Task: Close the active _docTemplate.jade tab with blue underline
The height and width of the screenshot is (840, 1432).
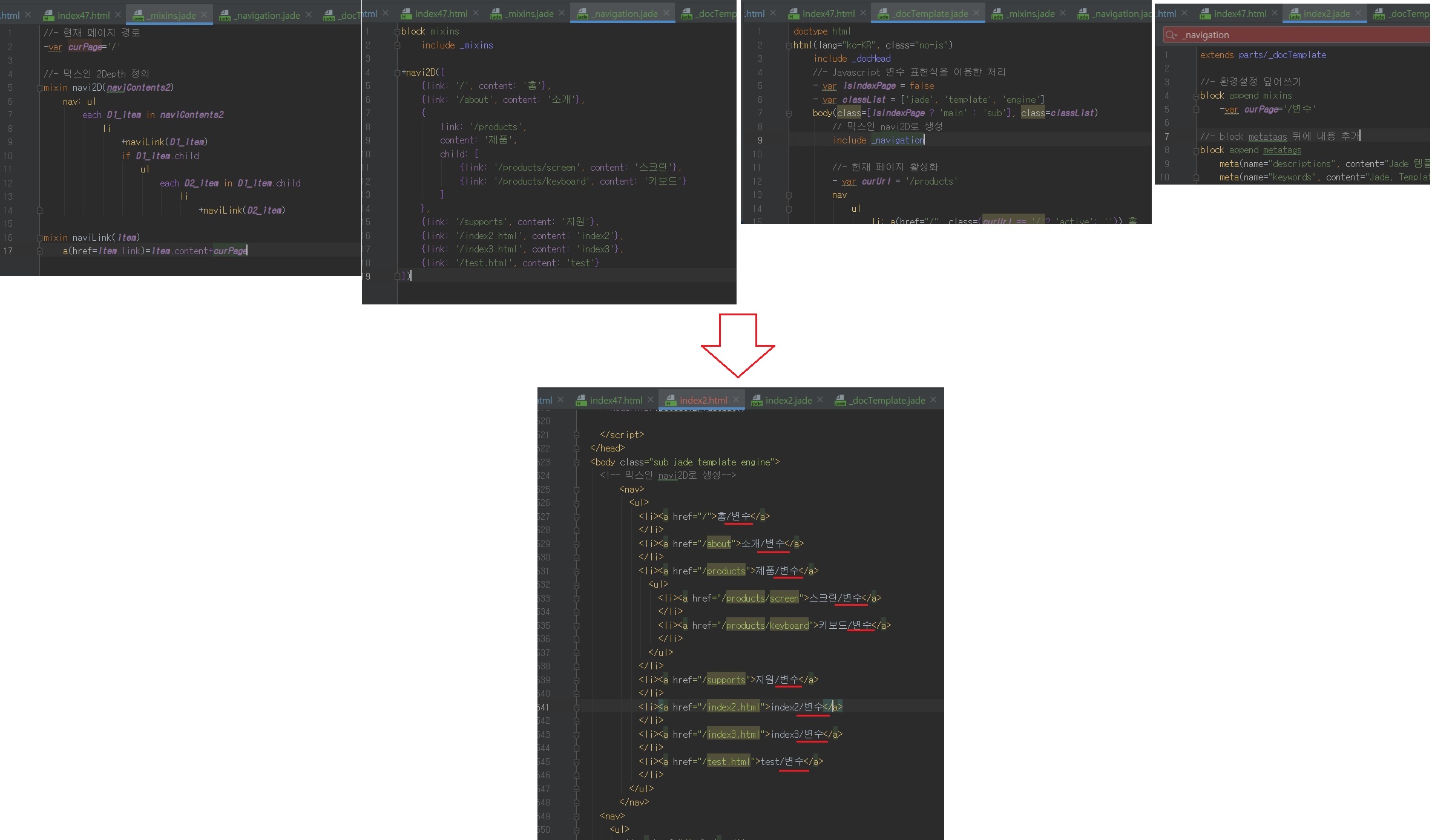Action: 976,13
